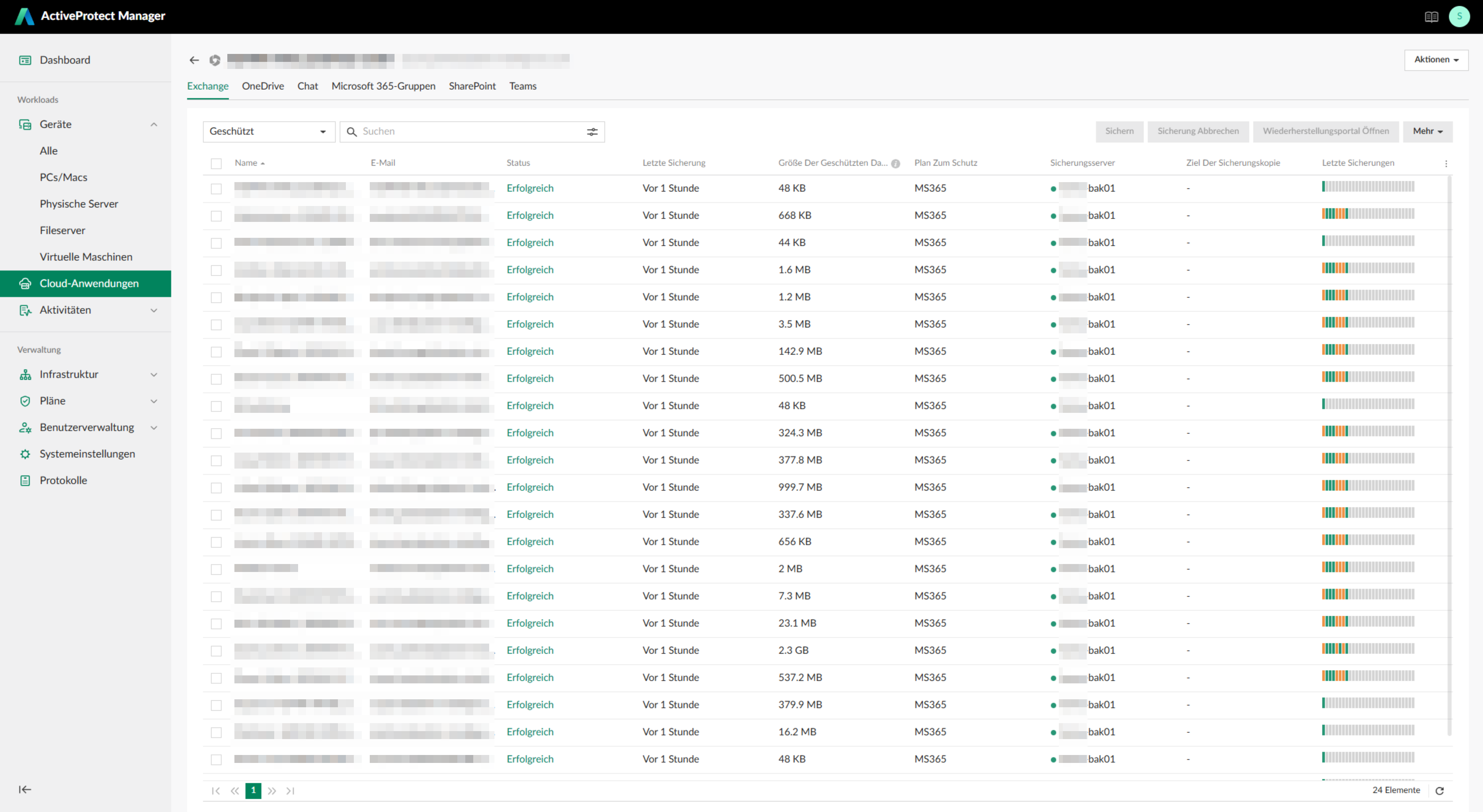Select the checkbox for 2.3 GB row
Viewport: 1483px width, 812px height.
tap(216, 651)
